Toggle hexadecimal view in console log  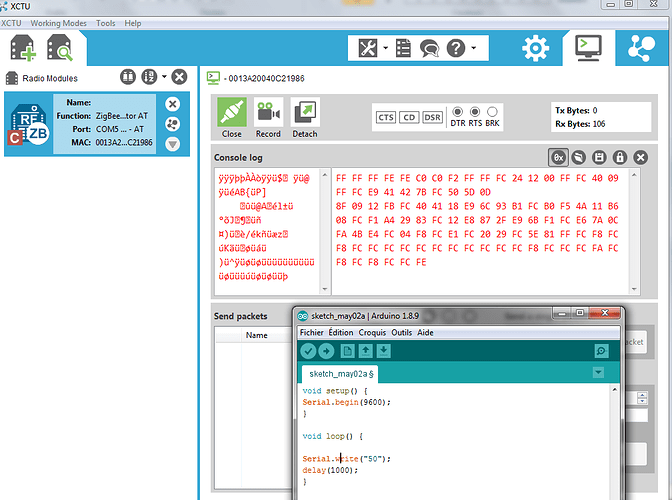click(558, 158)
